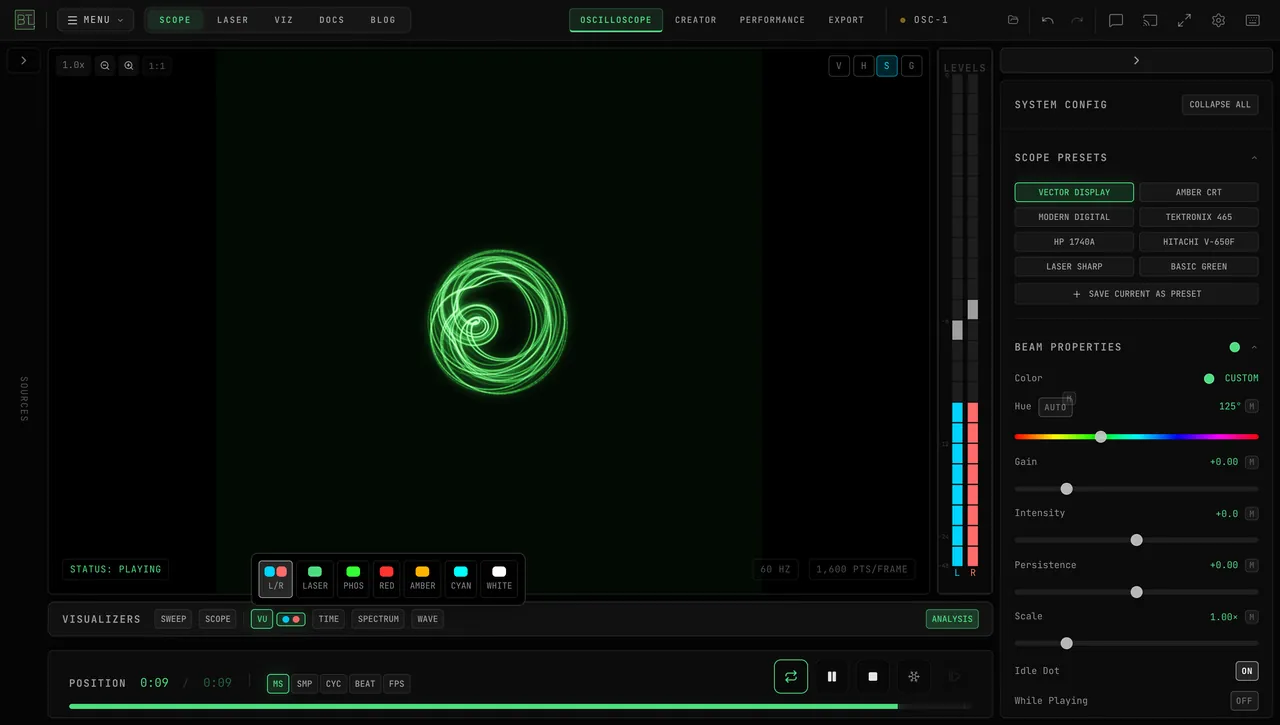Click the BL logo icon
1280x725 pixels.
click(24, 20)
